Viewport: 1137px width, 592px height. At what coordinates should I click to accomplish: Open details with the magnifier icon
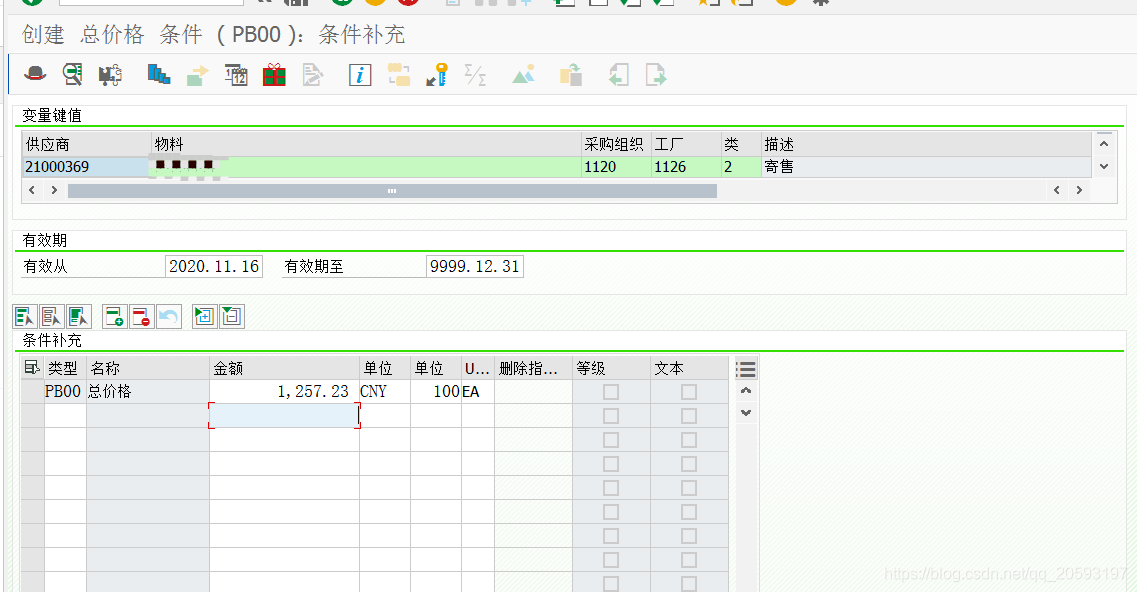pyautogui.click(x=73, y=74)
